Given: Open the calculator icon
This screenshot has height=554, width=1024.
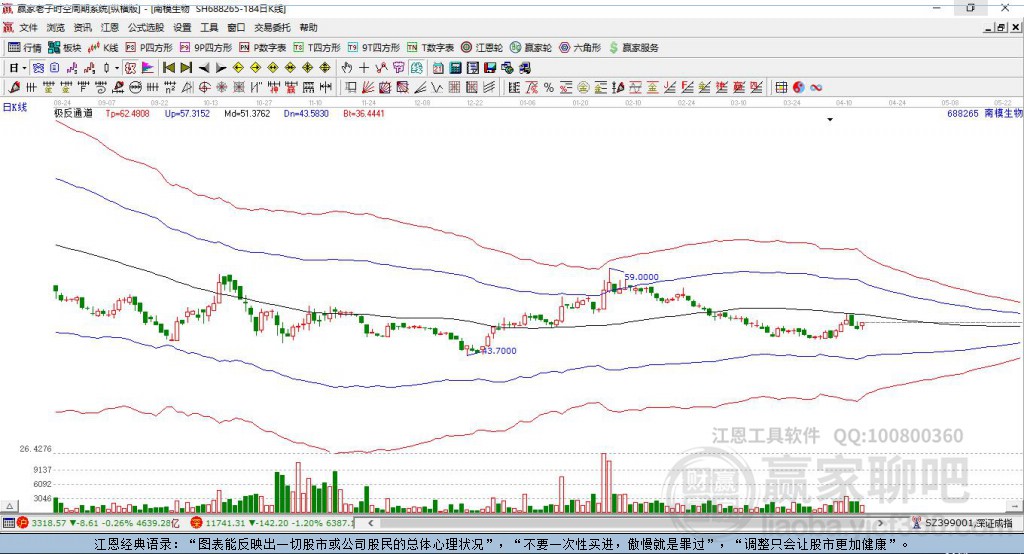Looking at the screenshot, I should click(x=455, y=68).
